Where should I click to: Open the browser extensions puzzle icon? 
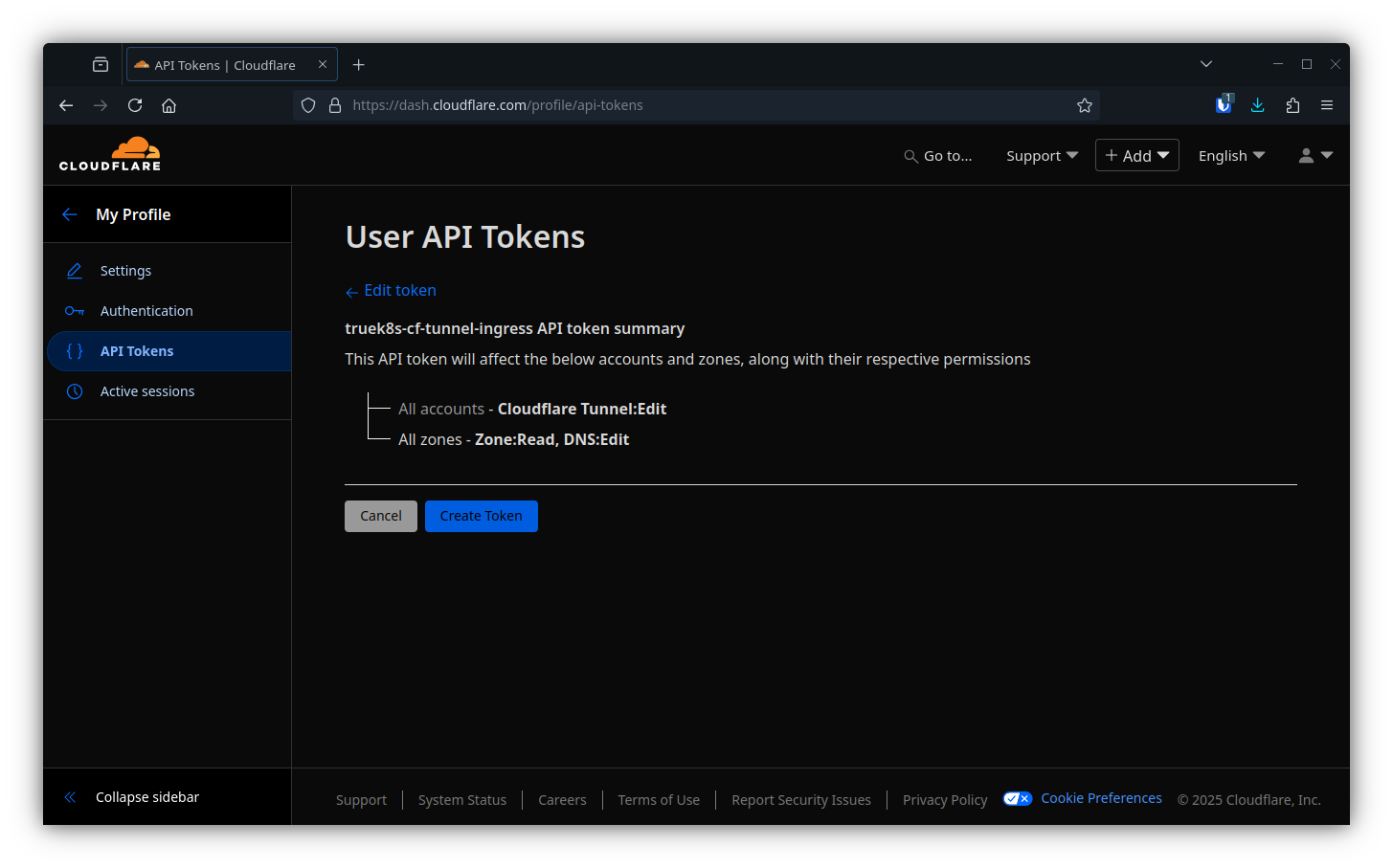pos(1292,105)
